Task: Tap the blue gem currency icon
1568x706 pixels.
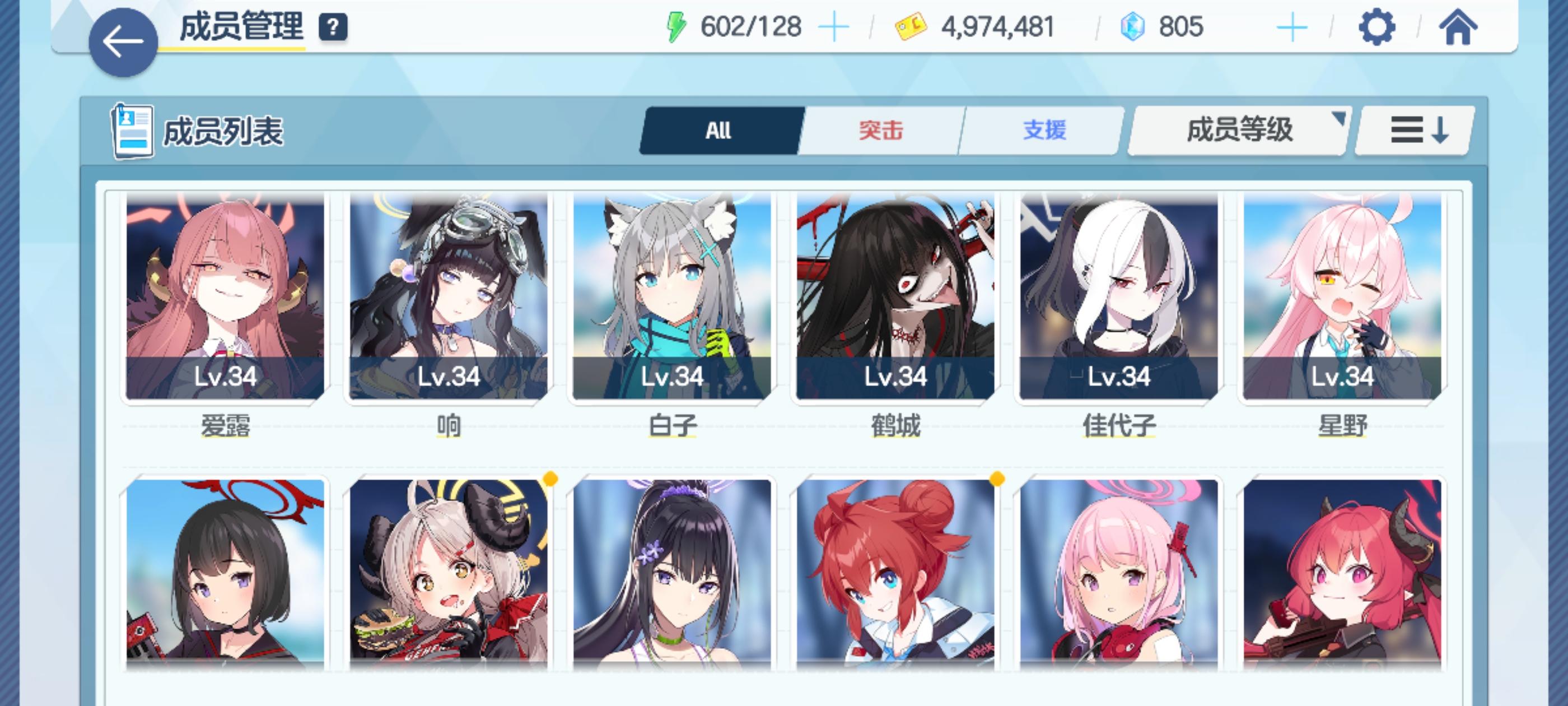Action: tap(1132, 27)
